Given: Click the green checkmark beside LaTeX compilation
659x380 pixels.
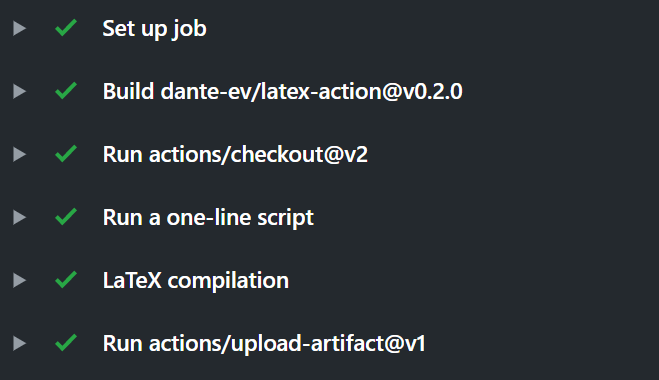Looking at the screenshot, I should 66,280.
